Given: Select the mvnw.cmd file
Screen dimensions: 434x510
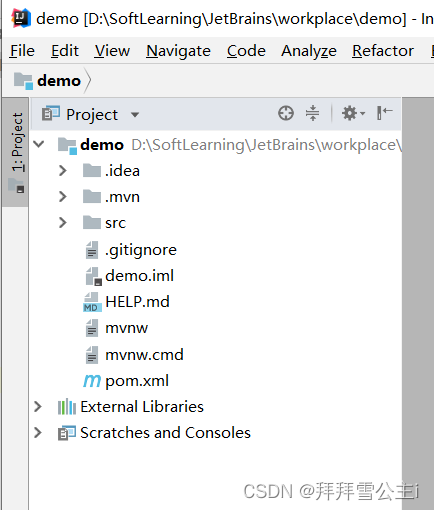Looking at the screenshot, I should coord(144,355).
